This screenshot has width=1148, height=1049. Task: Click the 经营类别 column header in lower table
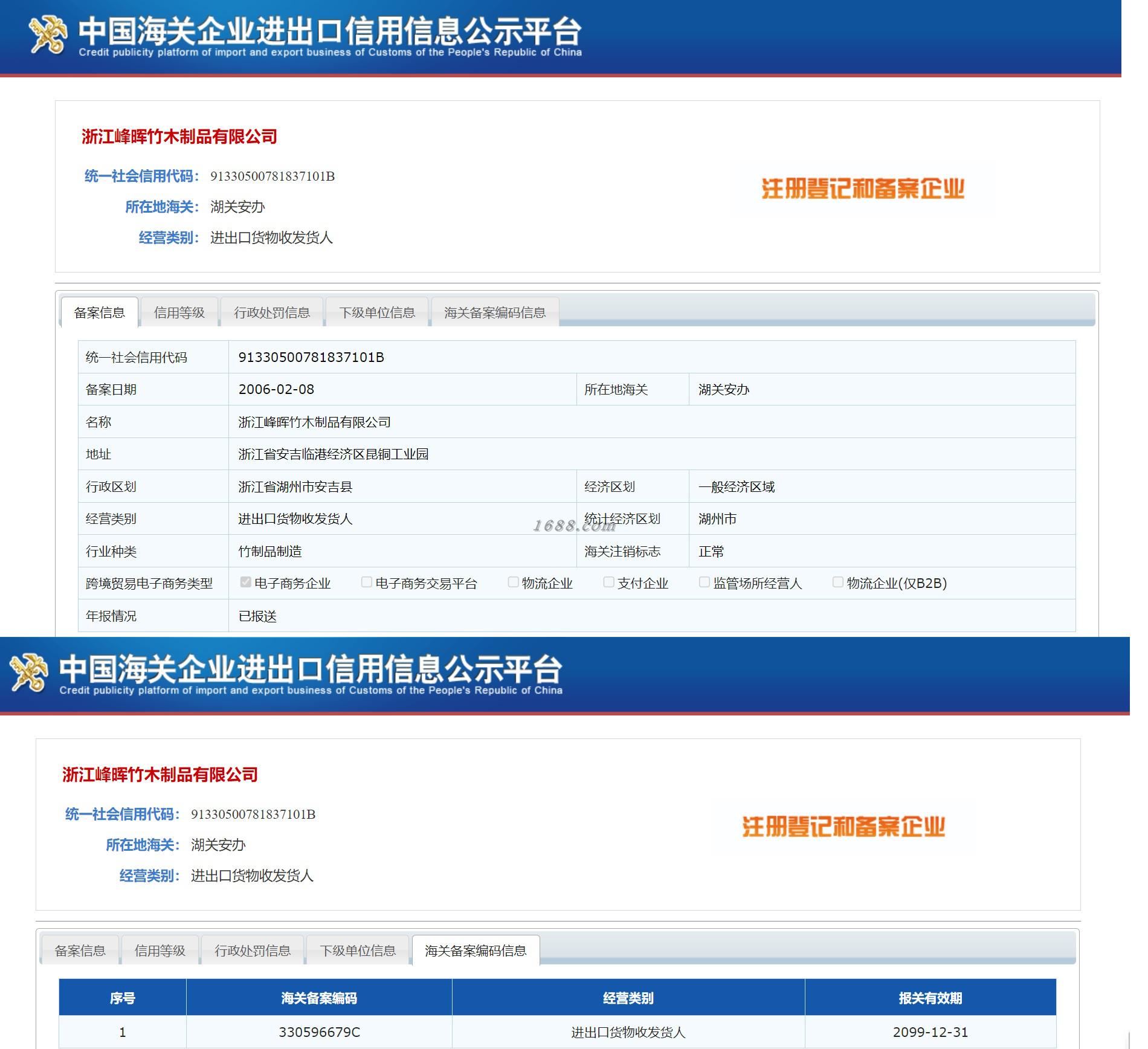(x=628, y=998)
